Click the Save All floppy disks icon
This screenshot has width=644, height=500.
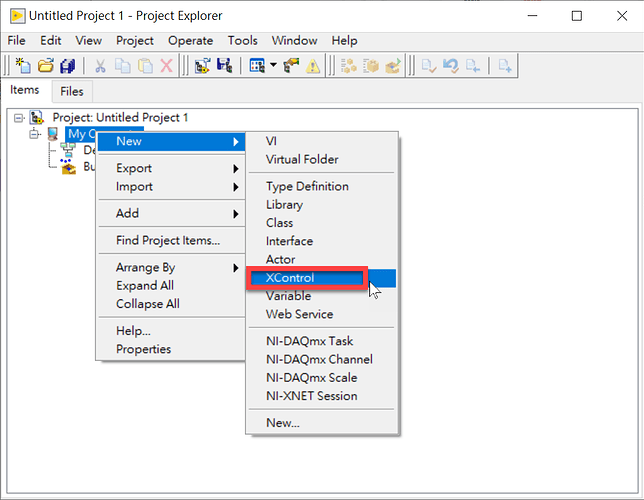coord(68,66)
